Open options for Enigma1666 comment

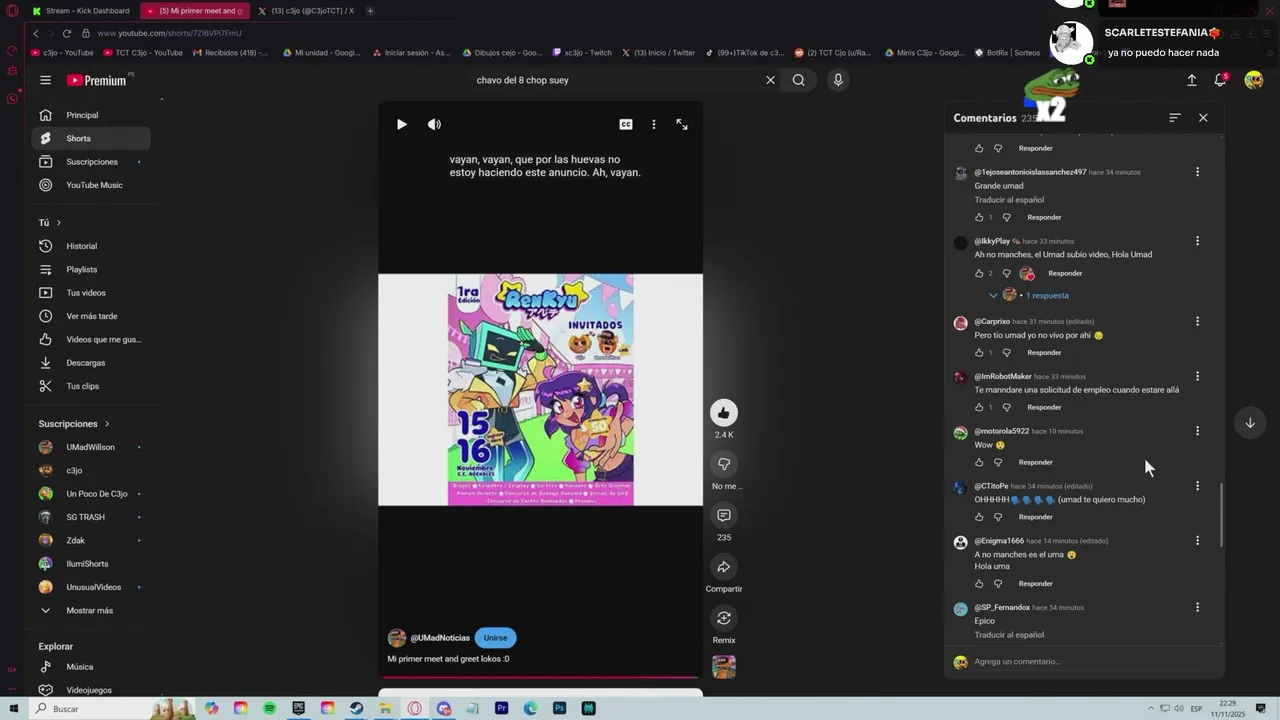coord(1197,541)
